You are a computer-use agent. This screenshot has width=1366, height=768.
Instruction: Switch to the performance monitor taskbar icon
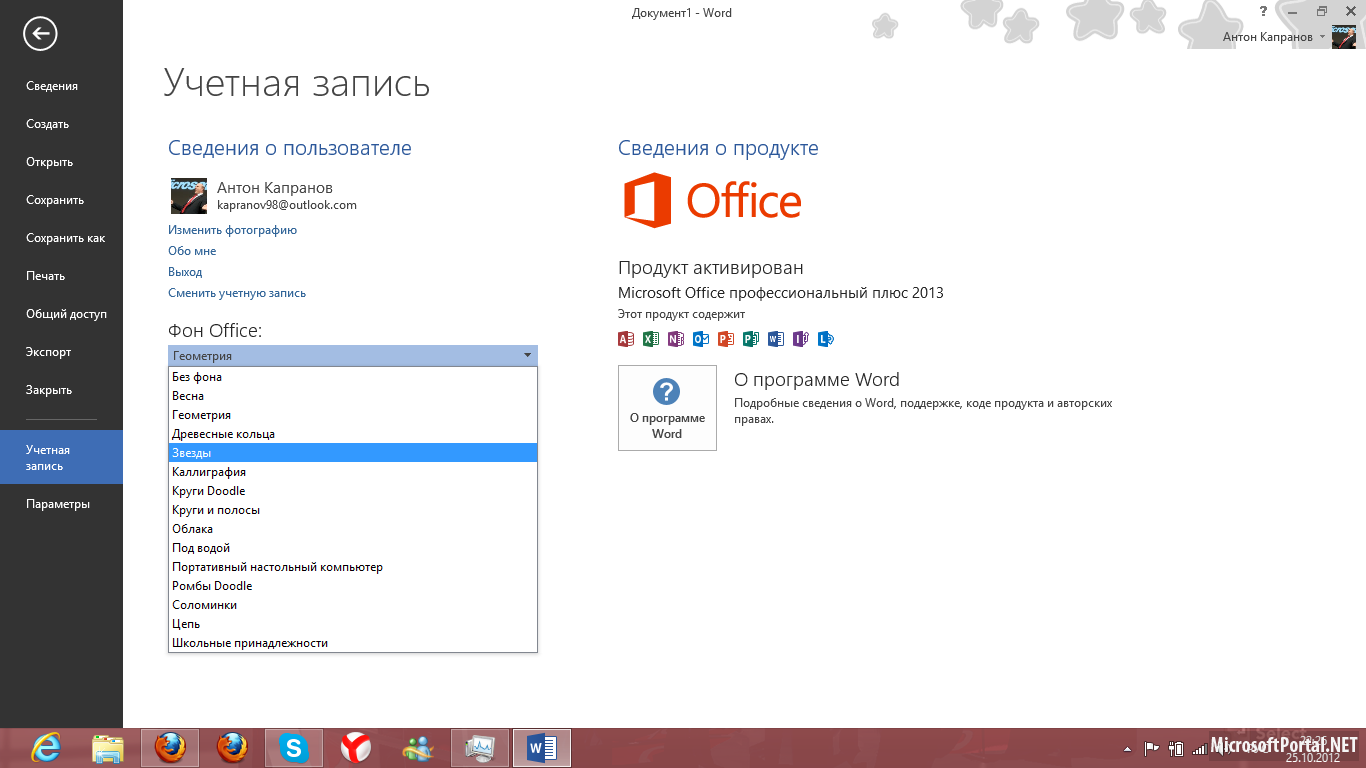tap(480, 747)
